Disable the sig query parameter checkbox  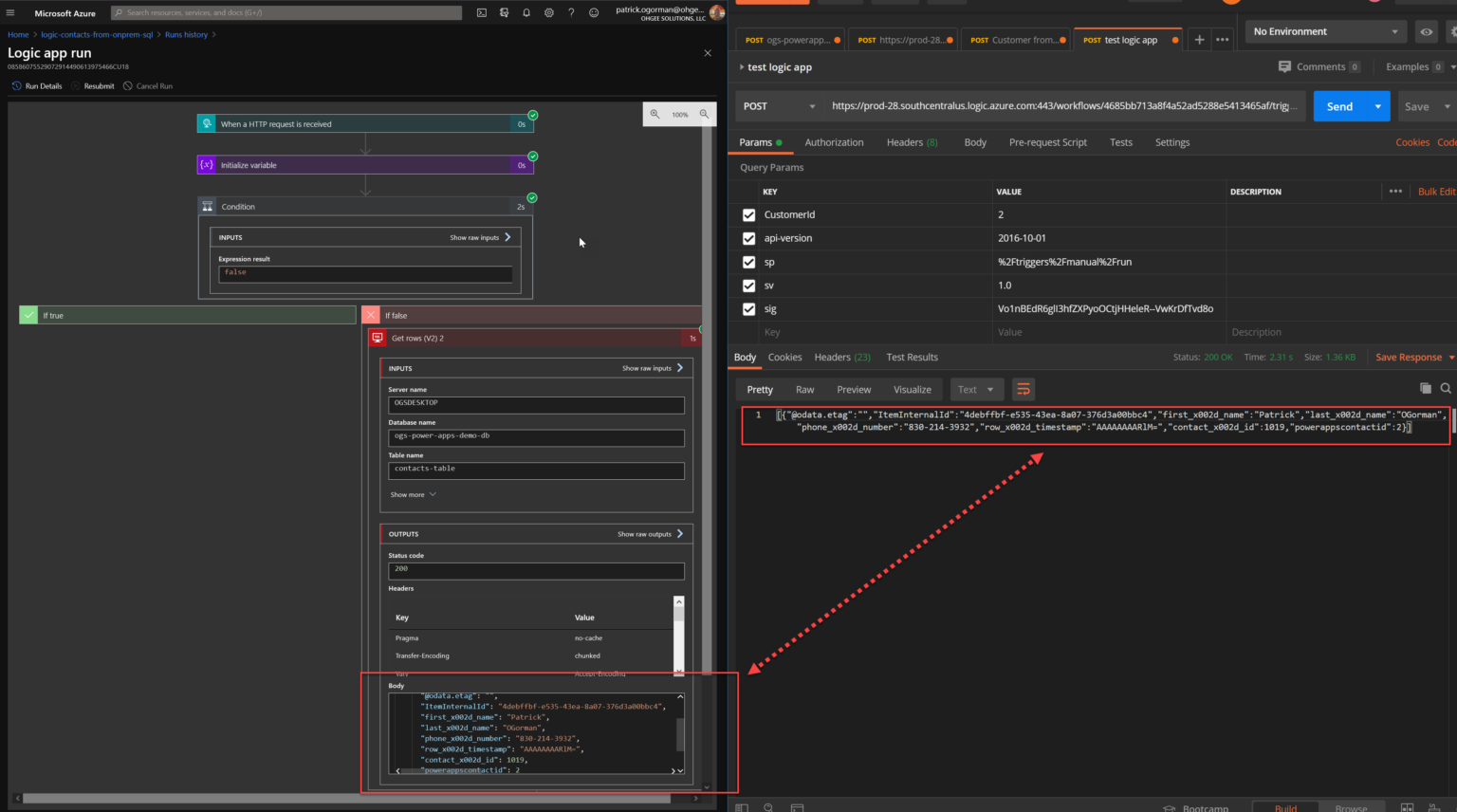[x=748, y=309]
